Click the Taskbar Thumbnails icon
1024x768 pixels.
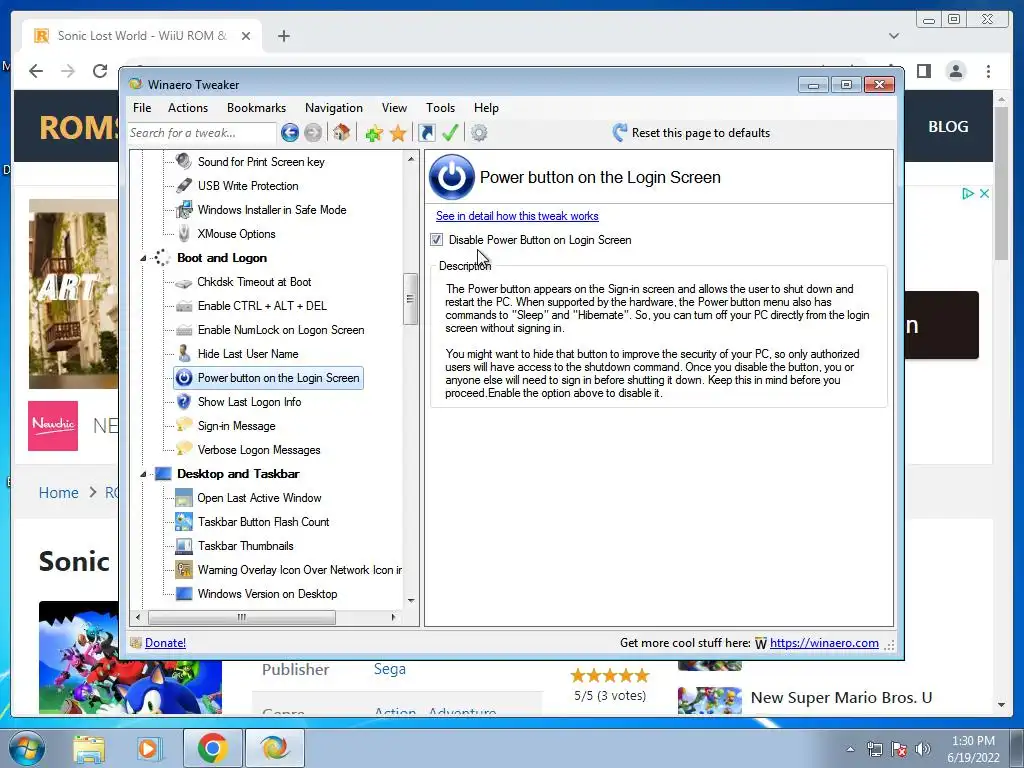pos(184,546)
